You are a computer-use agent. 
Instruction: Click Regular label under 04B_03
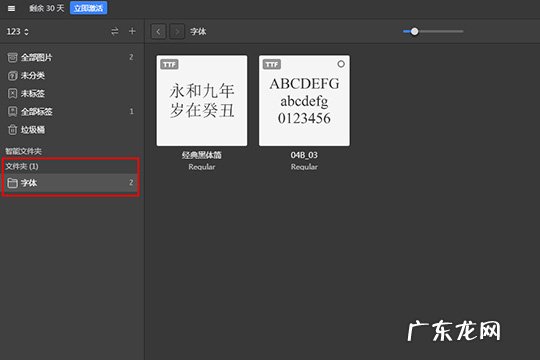tap(304, 167)
